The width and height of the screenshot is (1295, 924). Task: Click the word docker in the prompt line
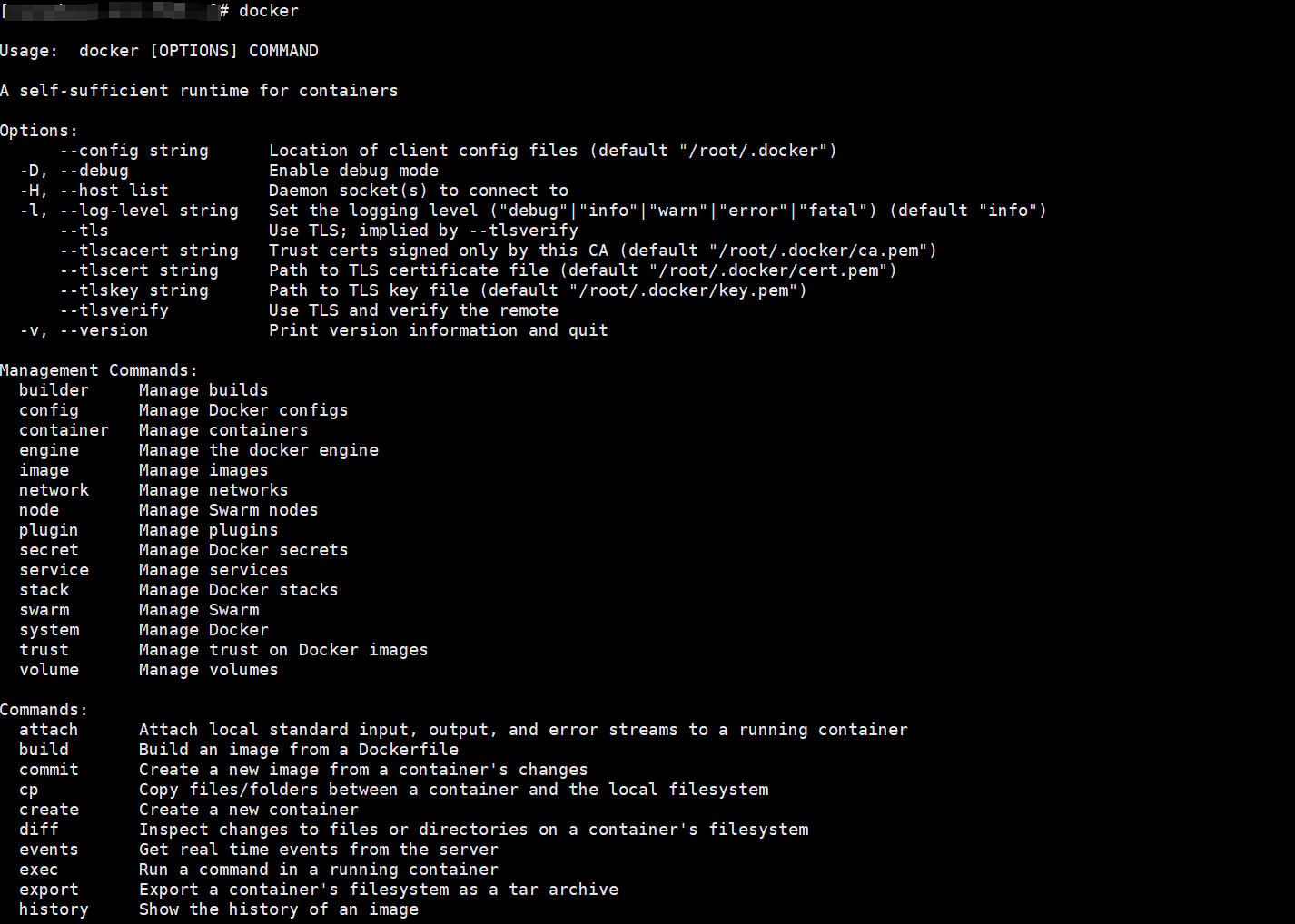pos(269,11)
